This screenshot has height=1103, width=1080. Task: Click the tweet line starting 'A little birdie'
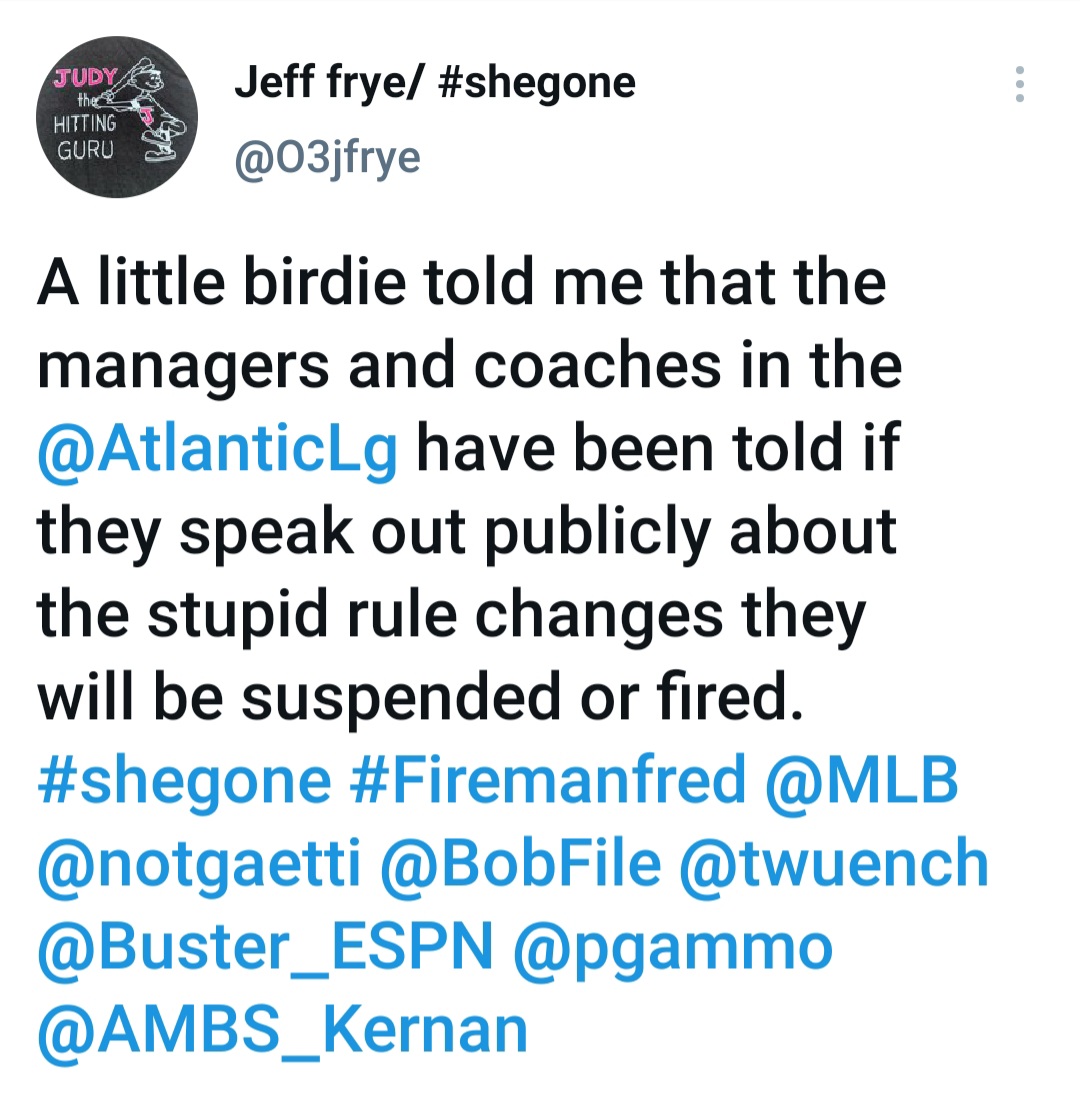pyautogui.click(x=461, y=284)
